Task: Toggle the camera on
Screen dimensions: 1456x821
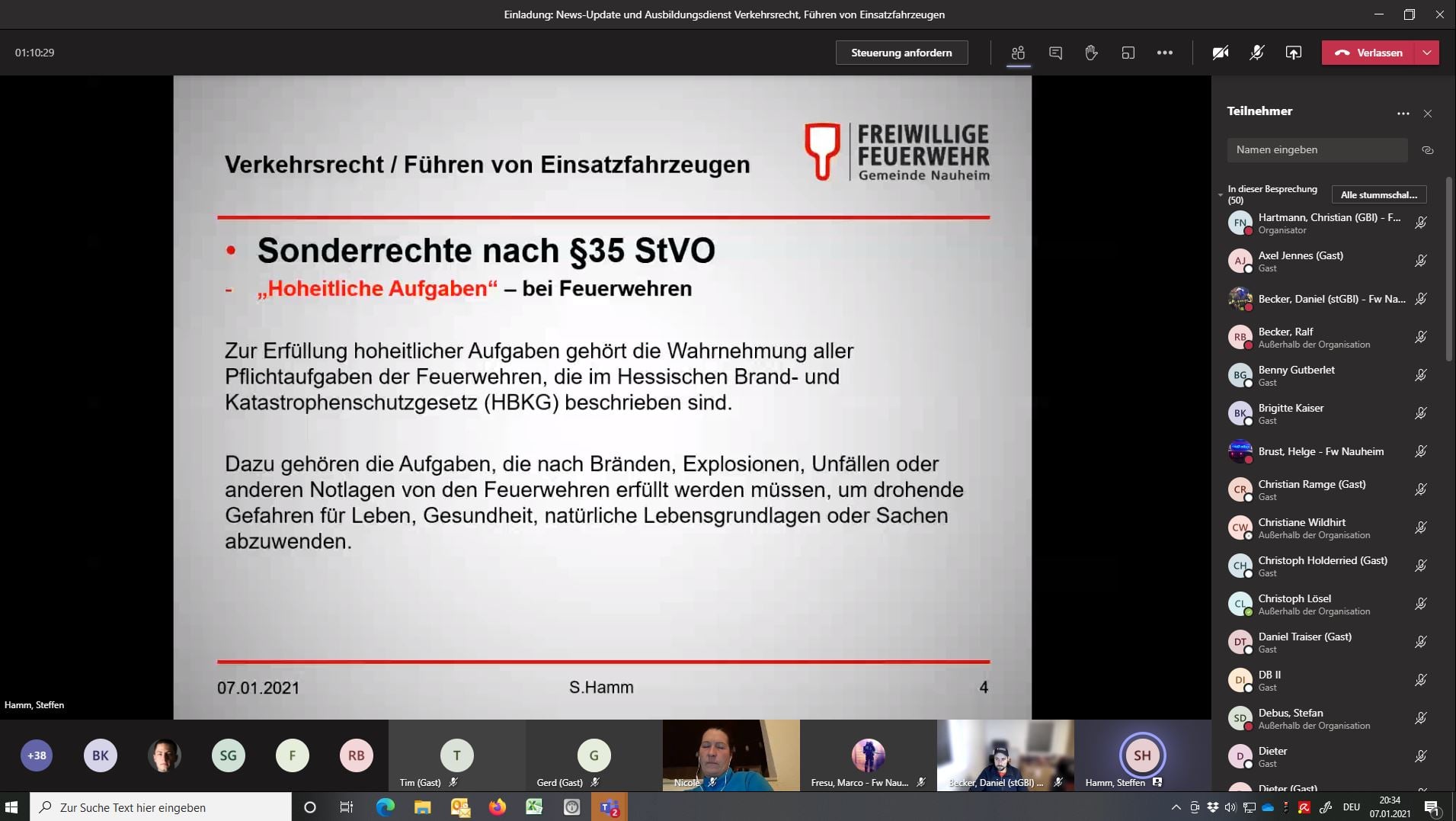Action: coord(1220,53)
